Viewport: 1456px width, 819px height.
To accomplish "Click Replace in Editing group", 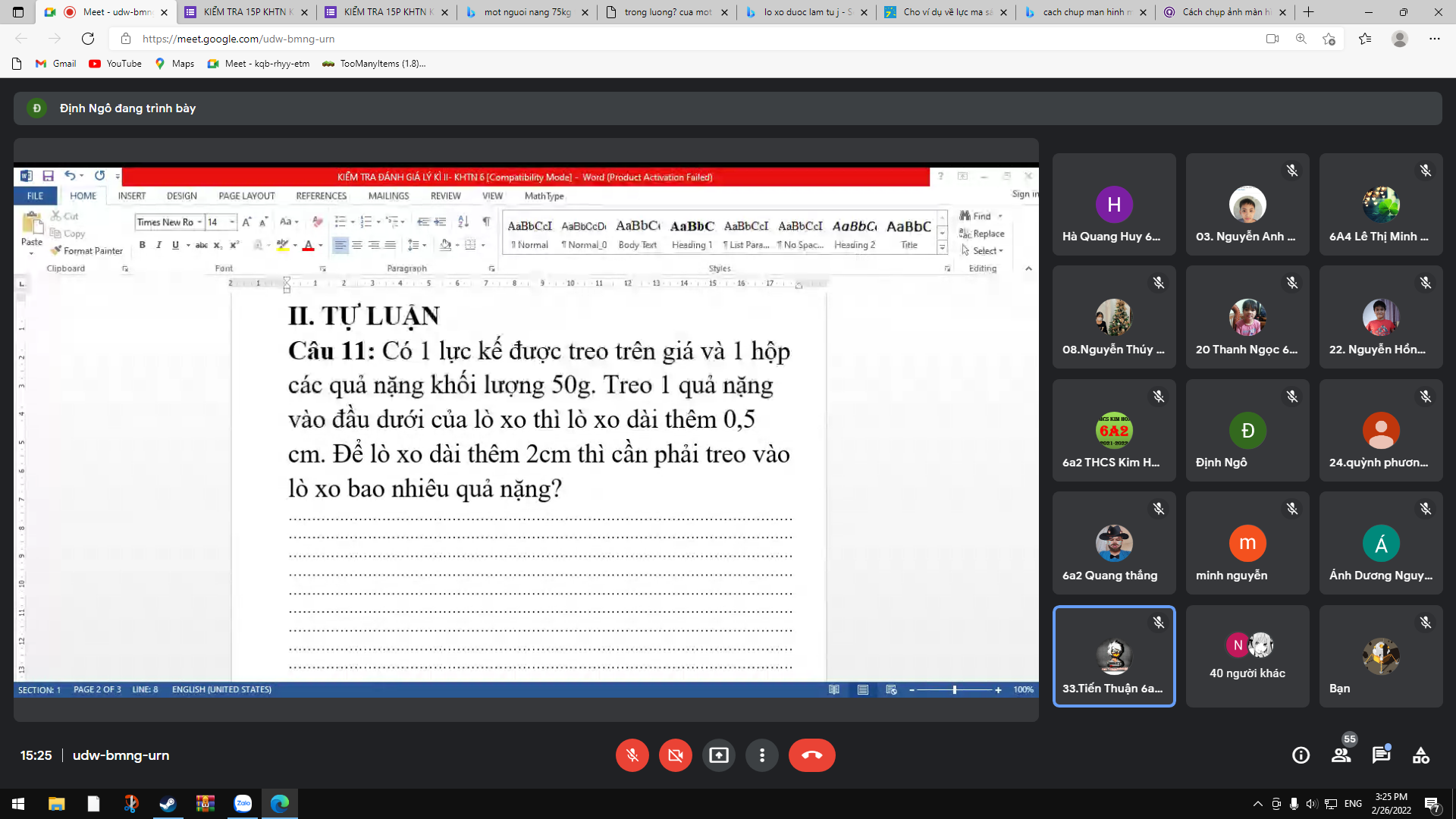I will (x=981, y=234).
